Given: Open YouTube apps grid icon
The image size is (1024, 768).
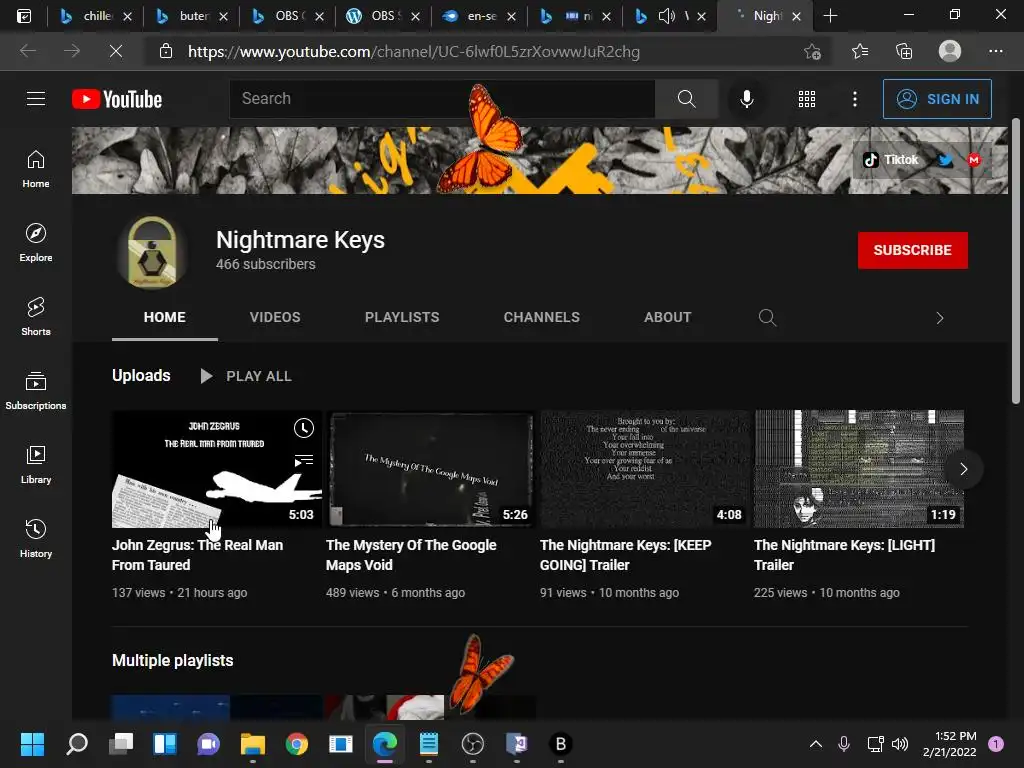Looking at the screenshot, I should point(807,99).
